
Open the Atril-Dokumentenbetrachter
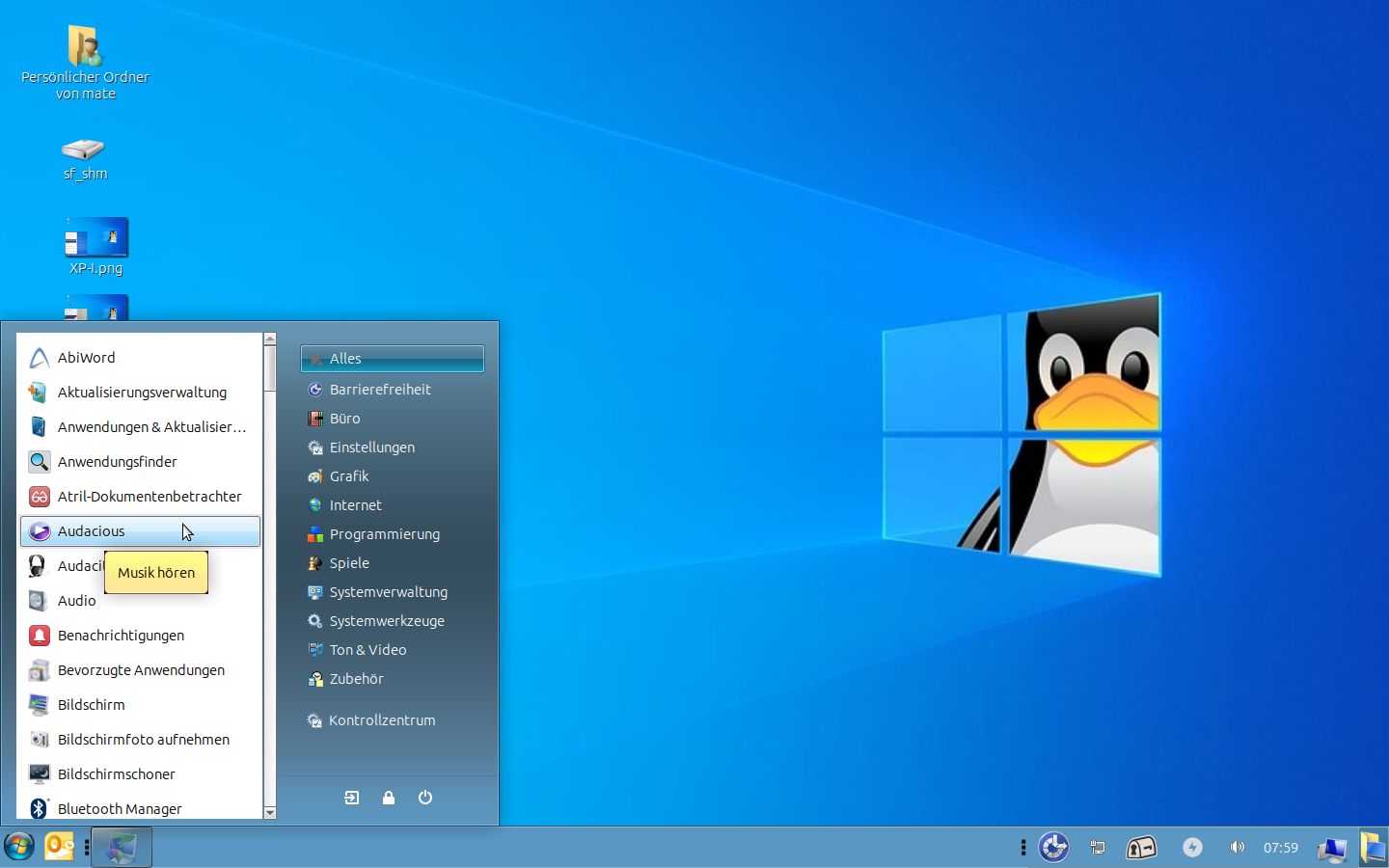tap(149, 496)
